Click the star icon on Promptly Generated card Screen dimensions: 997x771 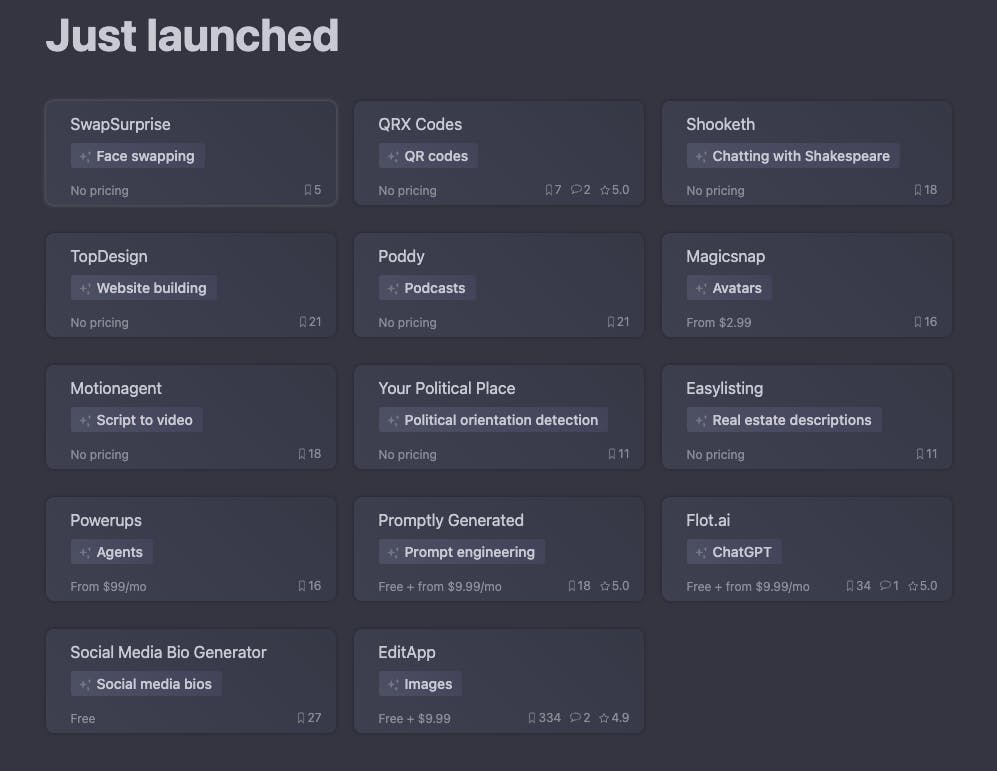point(605,586)
